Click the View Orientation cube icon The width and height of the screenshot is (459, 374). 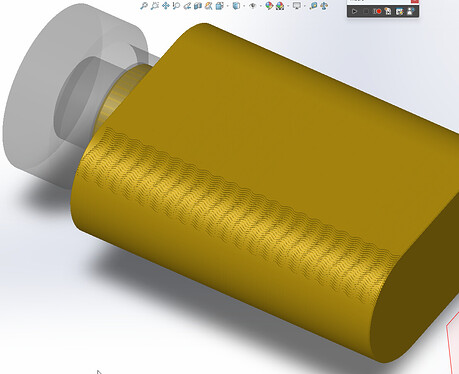point(219,6)
